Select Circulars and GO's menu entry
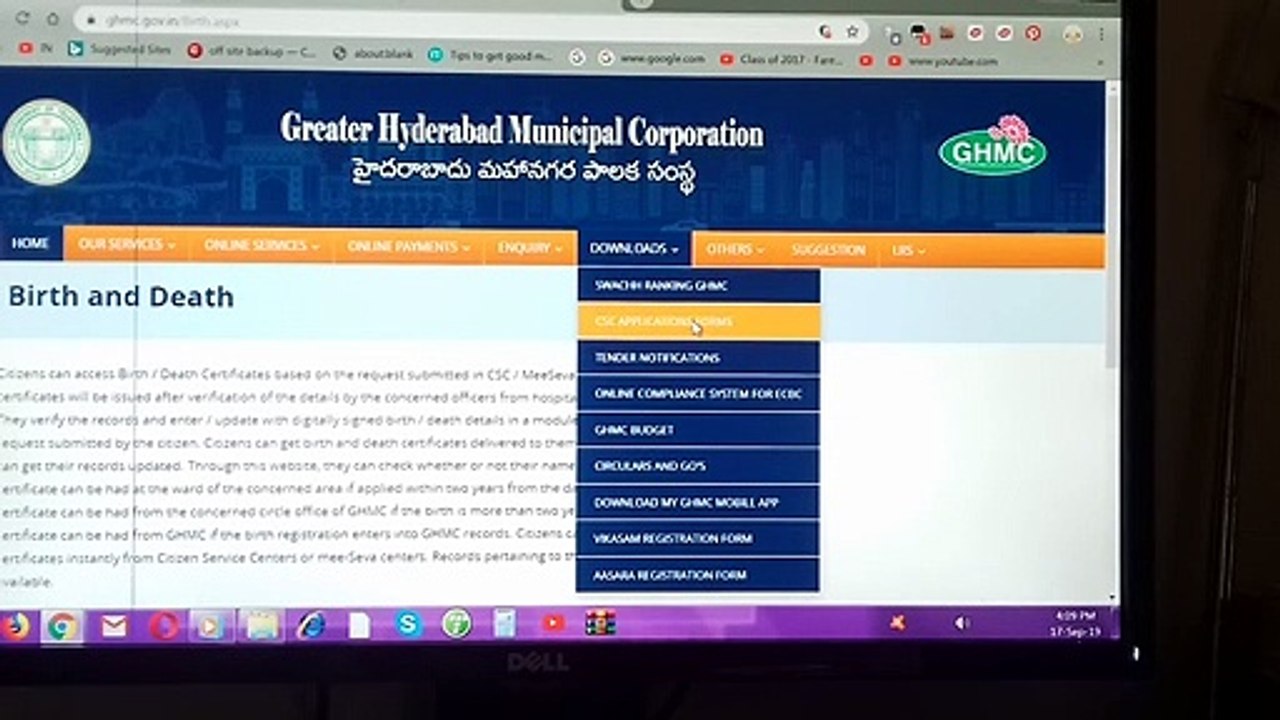This screenshot has height=720, width=1280. coord(698,466)
